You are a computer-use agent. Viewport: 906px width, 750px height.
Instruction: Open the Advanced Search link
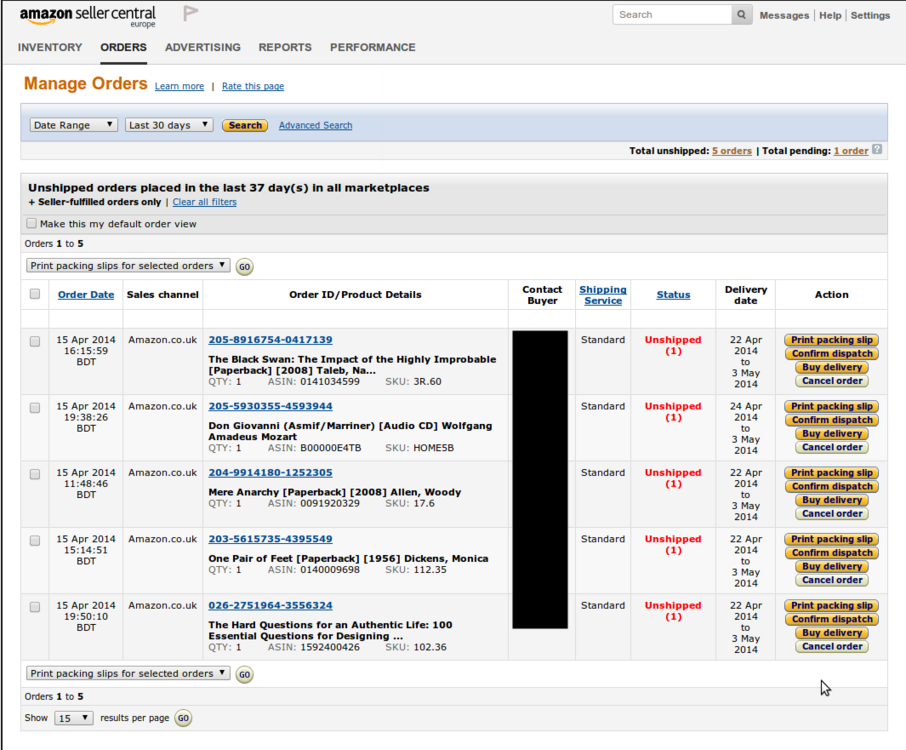(x=315, y=125)
